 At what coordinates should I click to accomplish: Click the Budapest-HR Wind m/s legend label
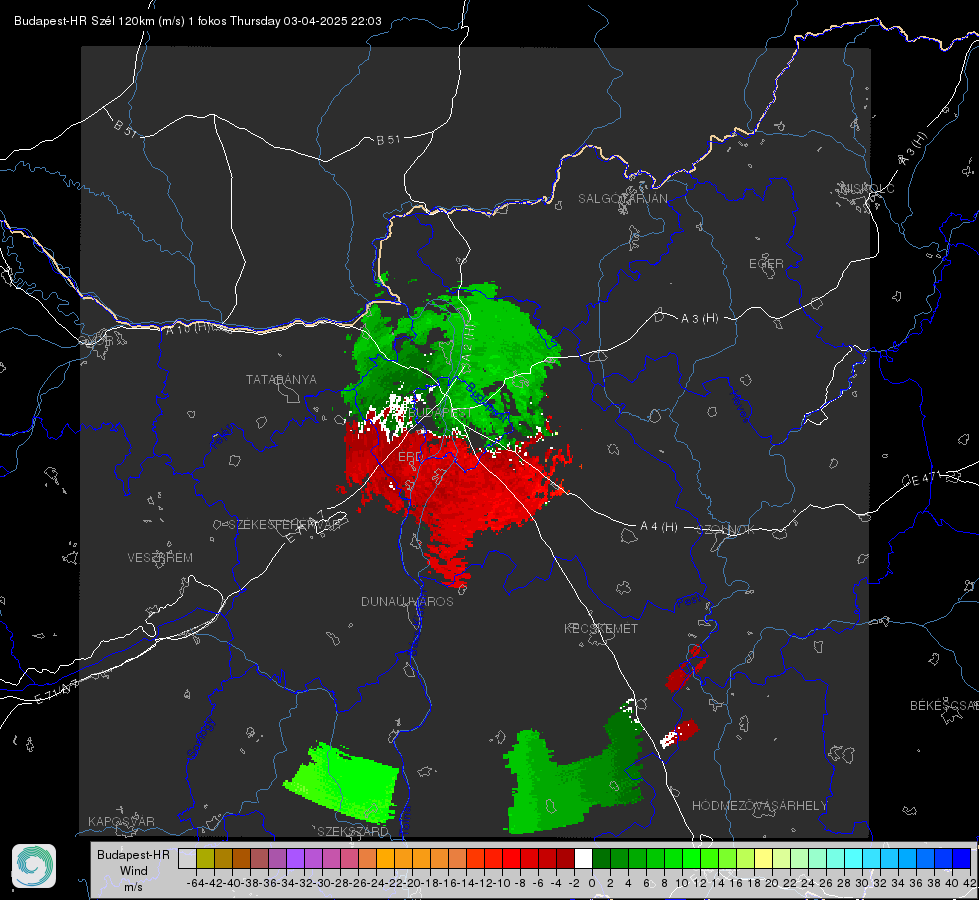134,871
